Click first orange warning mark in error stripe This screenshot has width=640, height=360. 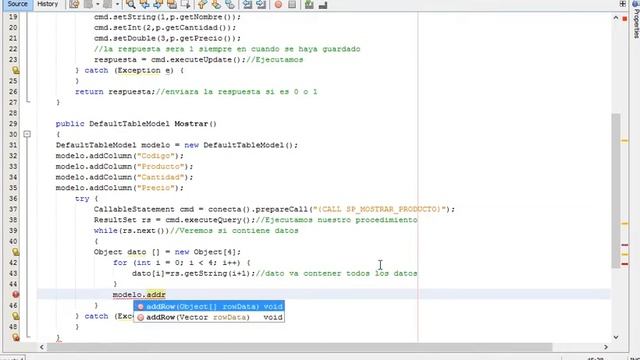tap(624, 141)
